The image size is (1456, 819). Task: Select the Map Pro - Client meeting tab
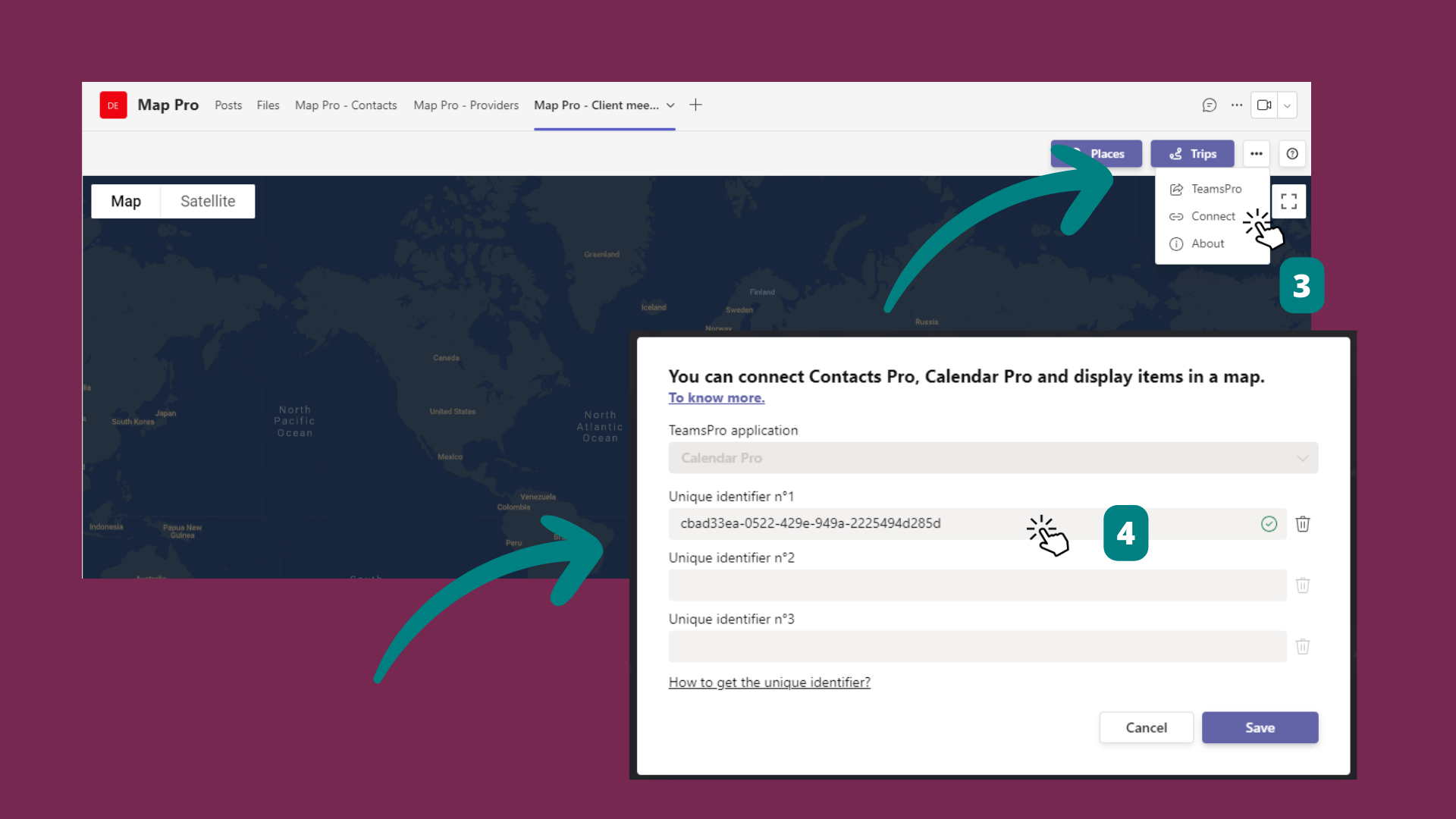tap(596, 105)
